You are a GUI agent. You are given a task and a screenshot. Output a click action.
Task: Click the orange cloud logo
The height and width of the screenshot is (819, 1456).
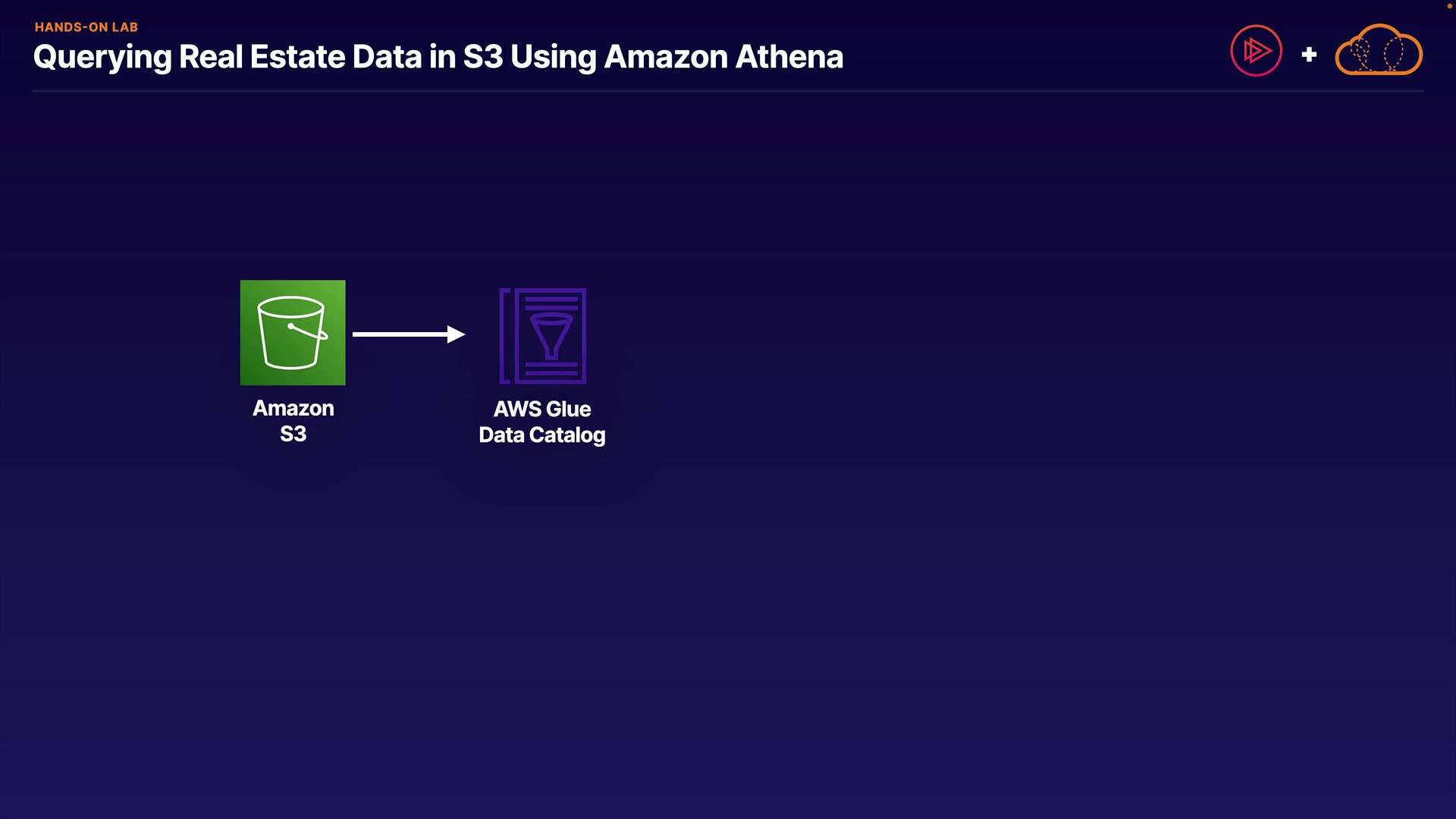[1379, 51]
